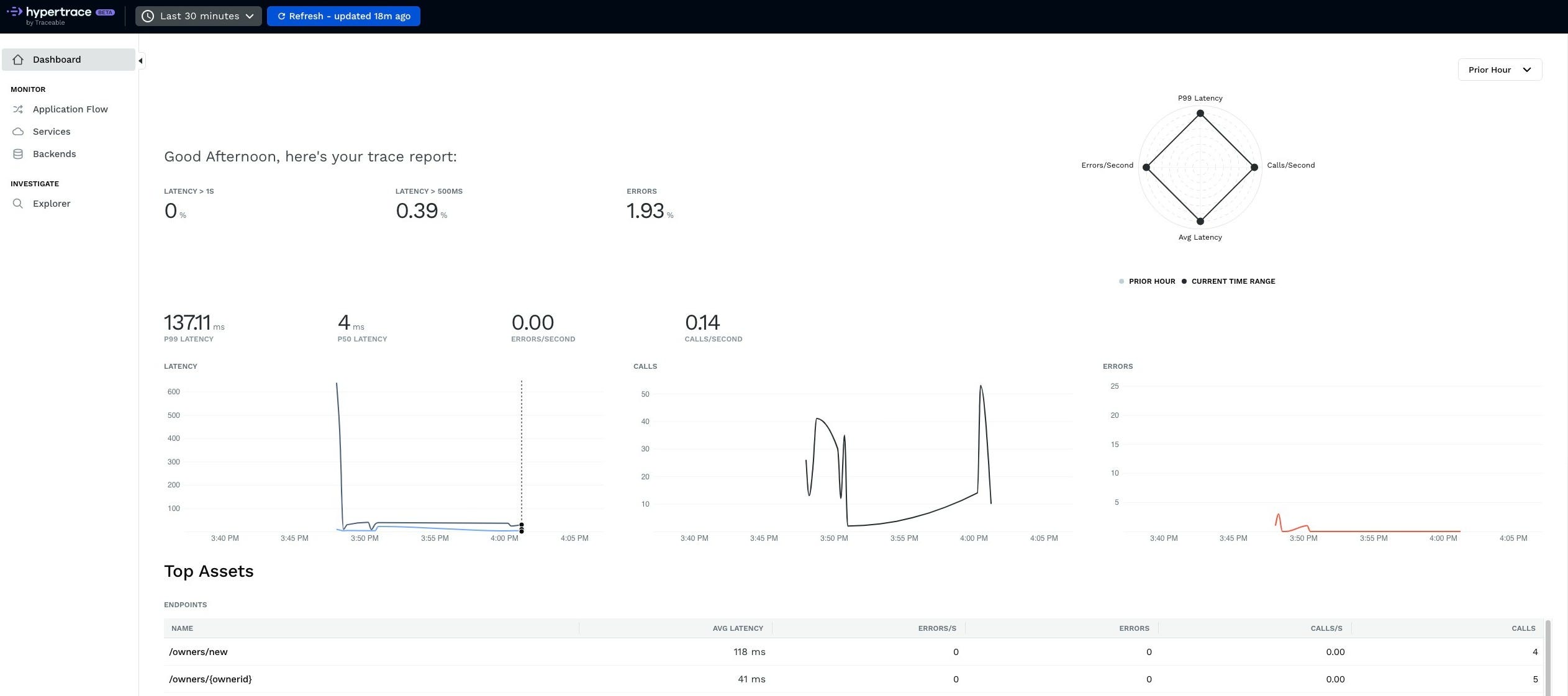
Task: Toggle the Prior Hour legend entry
Action: [x=1151, y=281]
